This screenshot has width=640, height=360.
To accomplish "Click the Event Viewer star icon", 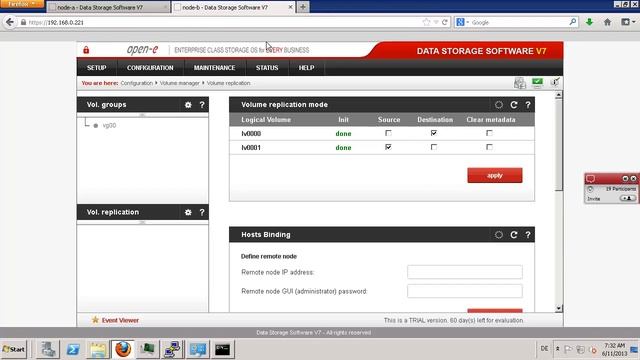I will (95, 320).
